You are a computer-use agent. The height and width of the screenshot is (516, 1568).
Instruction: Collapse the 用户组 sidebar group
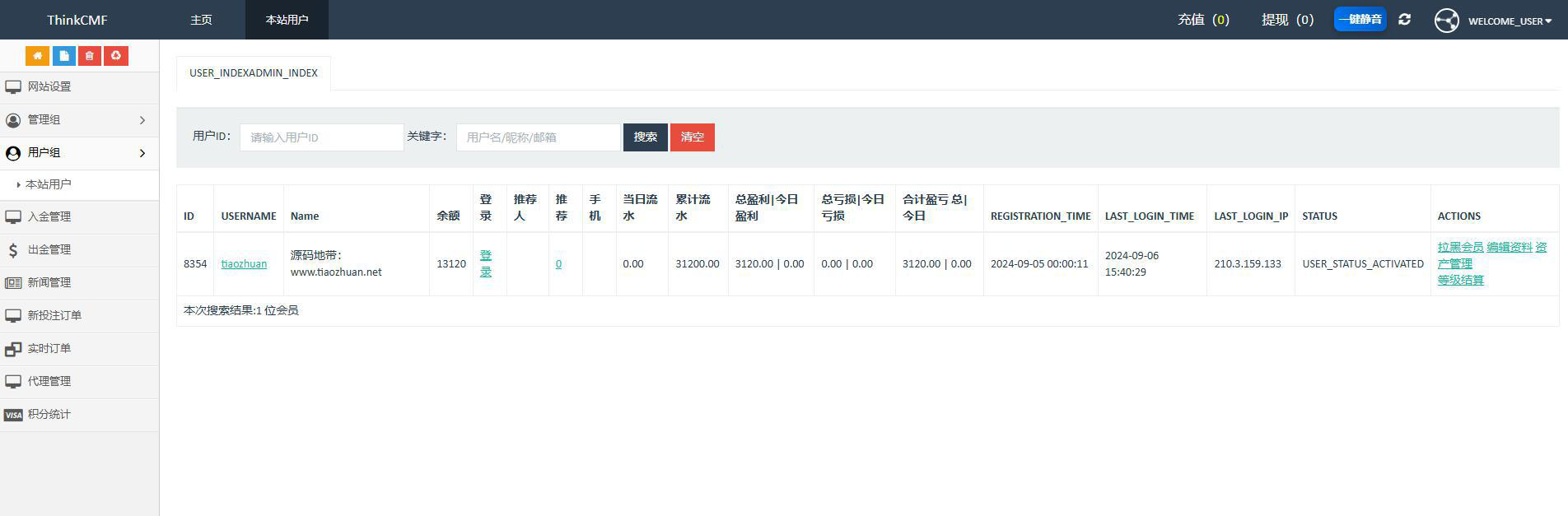[79, 153]
